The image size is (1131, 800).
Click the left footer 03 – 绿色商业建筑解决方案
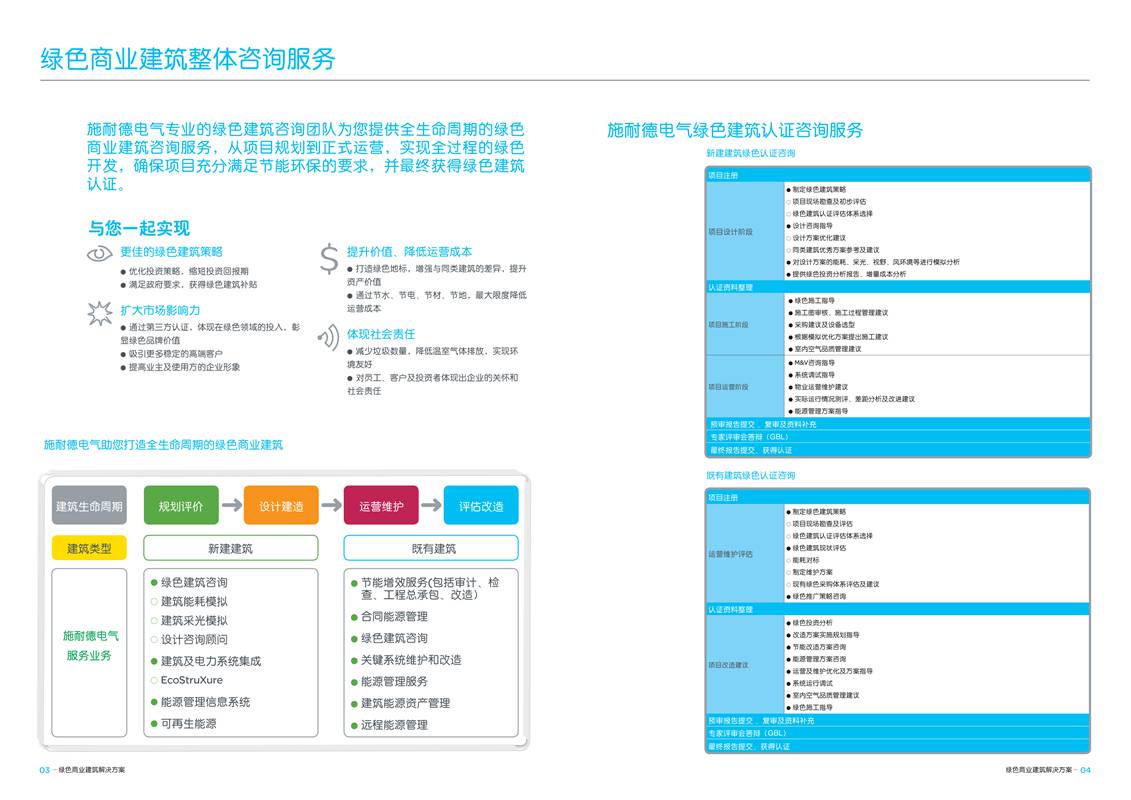click(82, 770)
